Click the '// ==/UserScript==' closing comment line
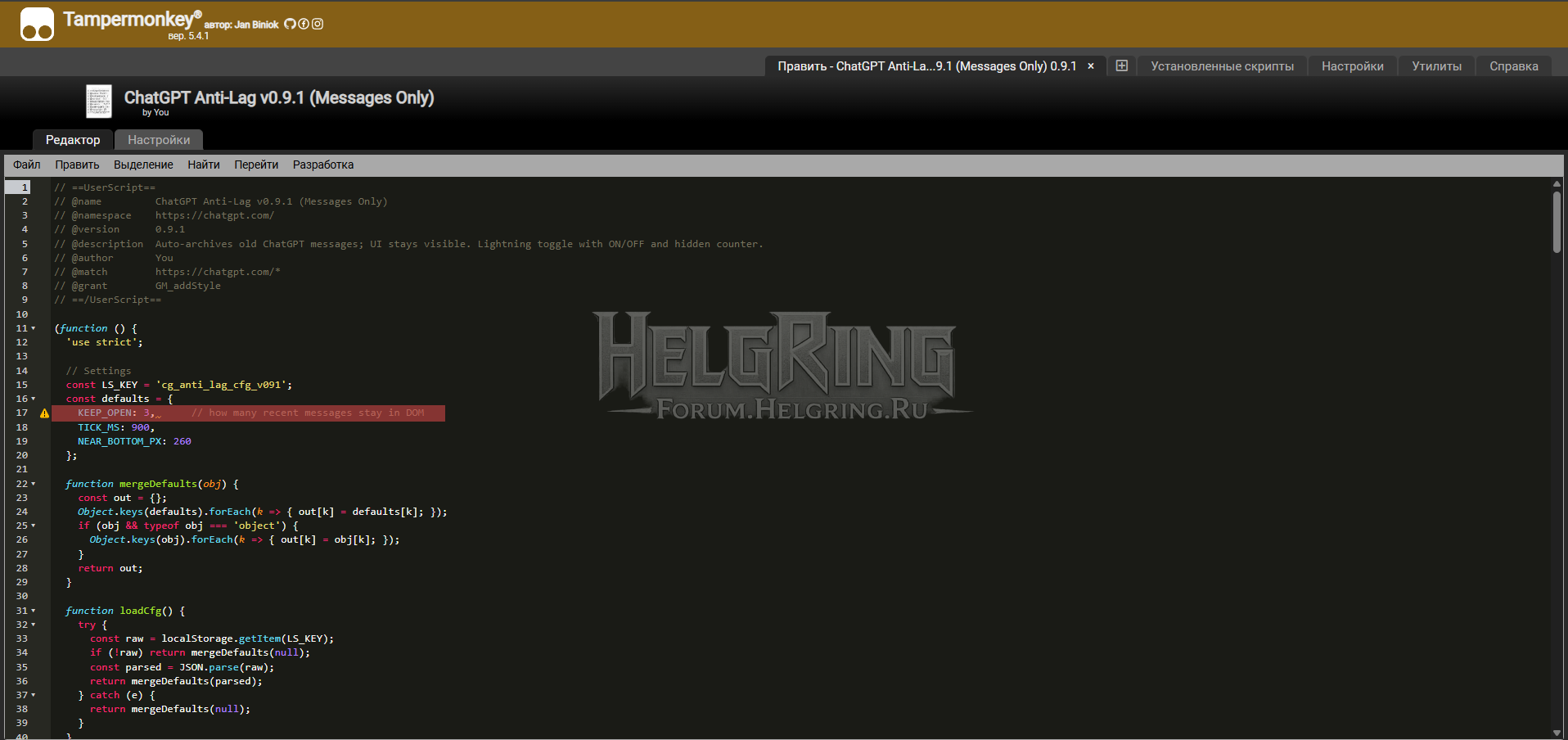The width and height of the screenshot is (1568, 740). 108,300
